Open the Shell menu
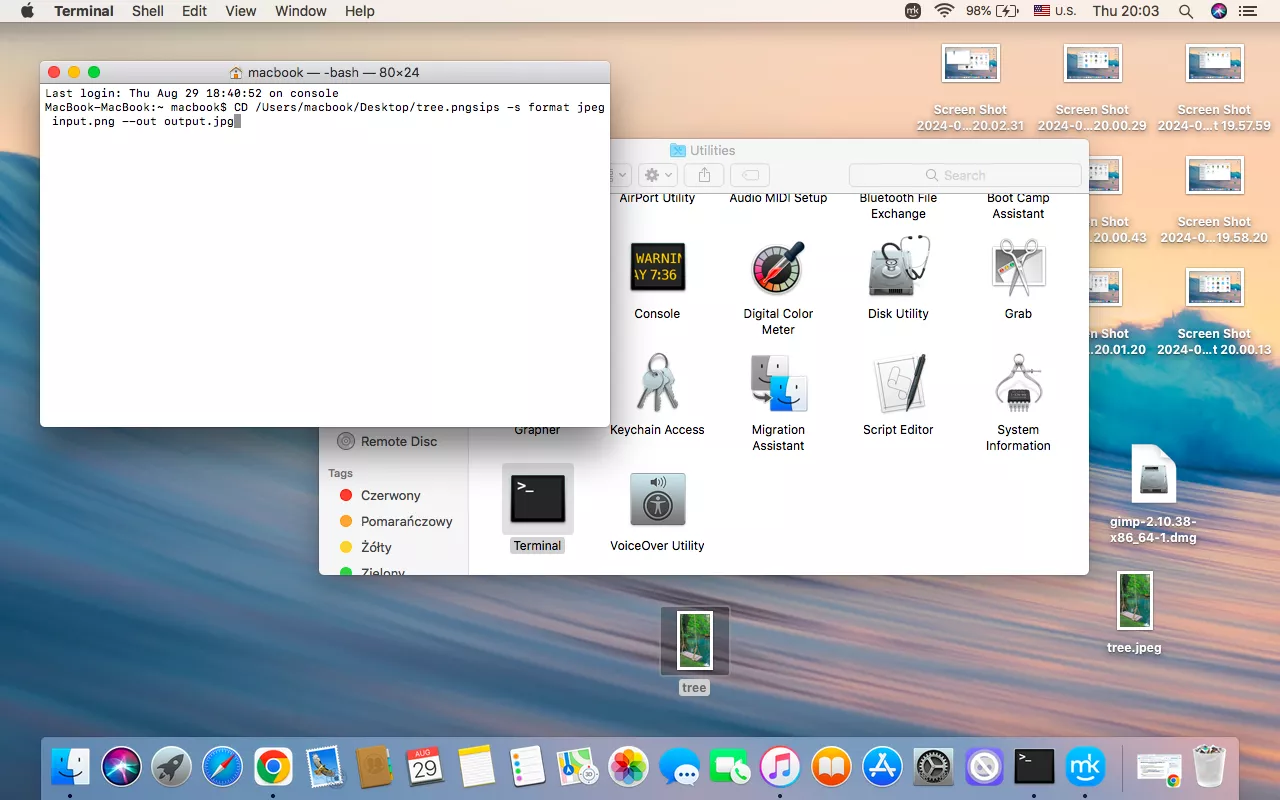 tap(148, 11)
